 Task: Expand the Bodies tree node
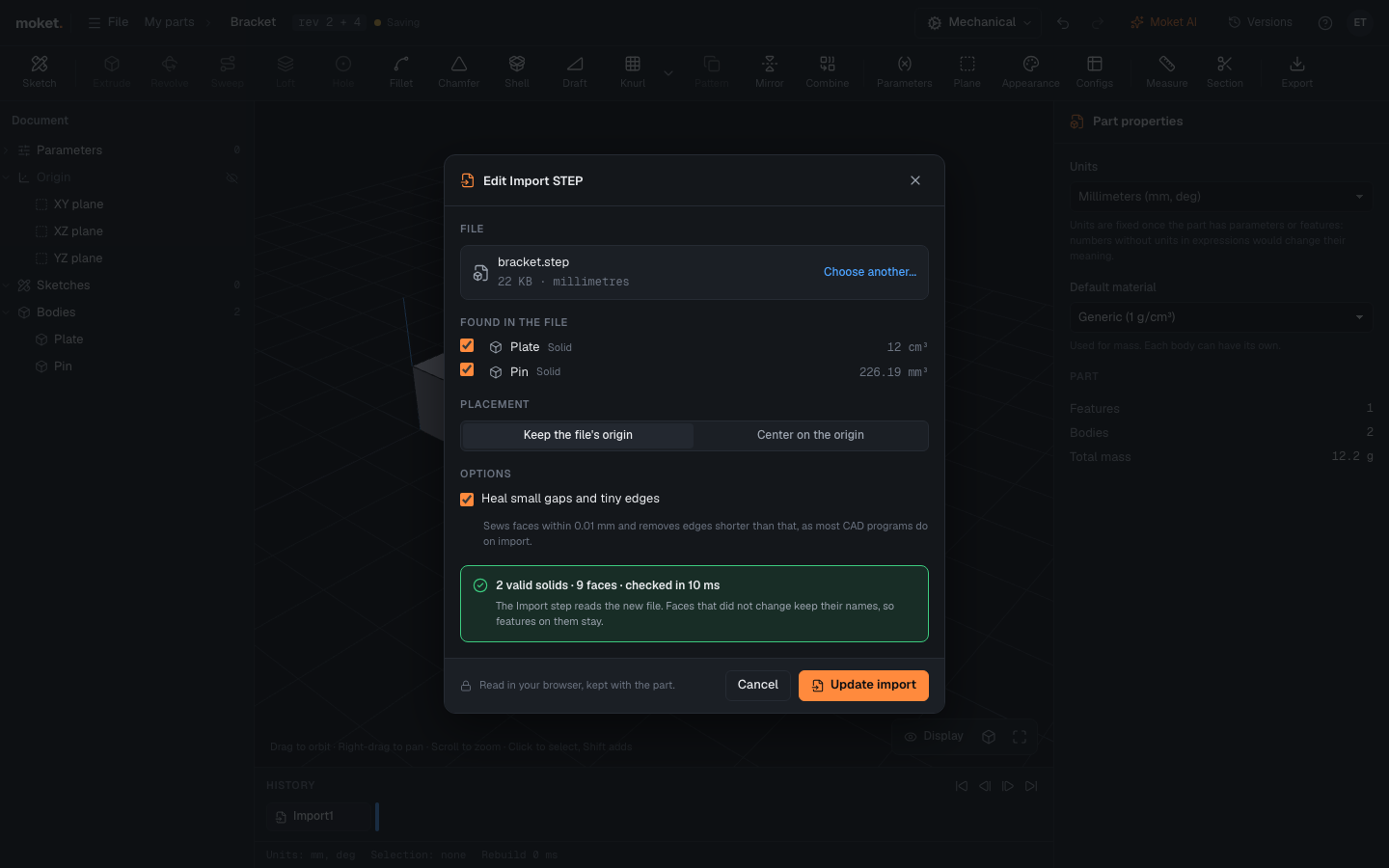[x=7, y=312]
